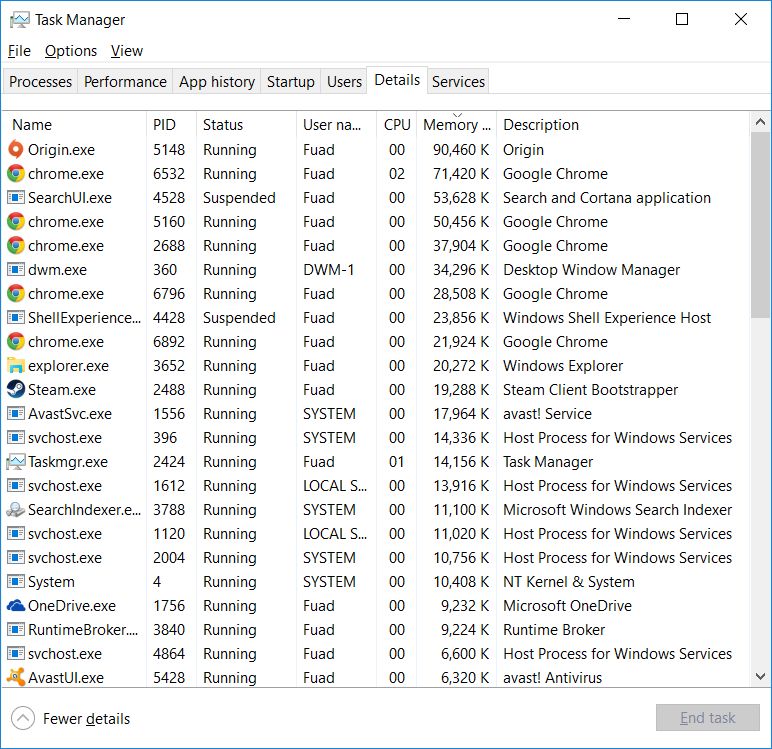
Task: Sort by the PID column header
Action: (x=164, y=125)
